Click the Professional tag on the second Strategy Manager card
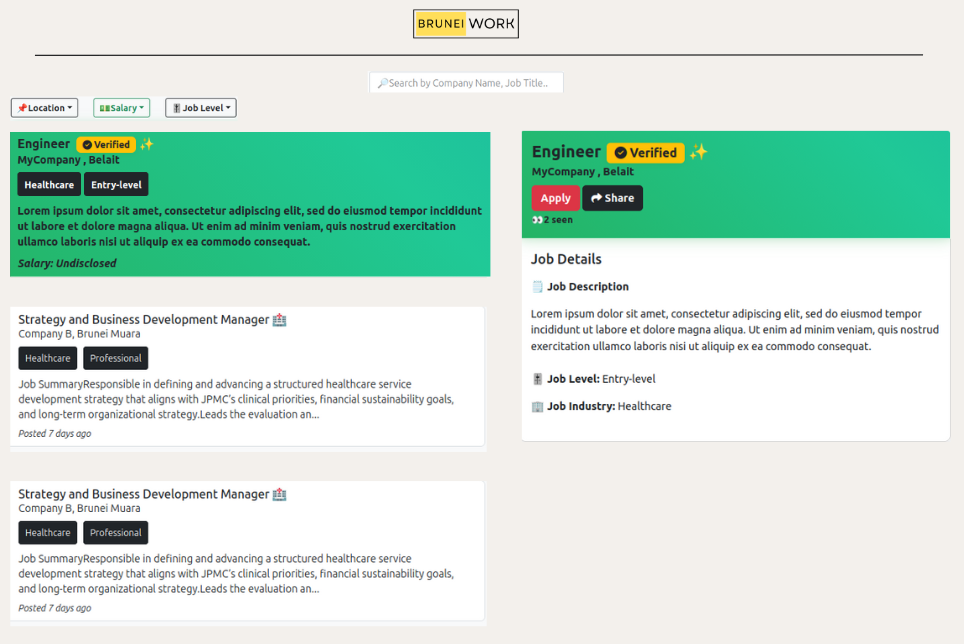This screenshot has width=964, height=644. [x=116, y=533]
